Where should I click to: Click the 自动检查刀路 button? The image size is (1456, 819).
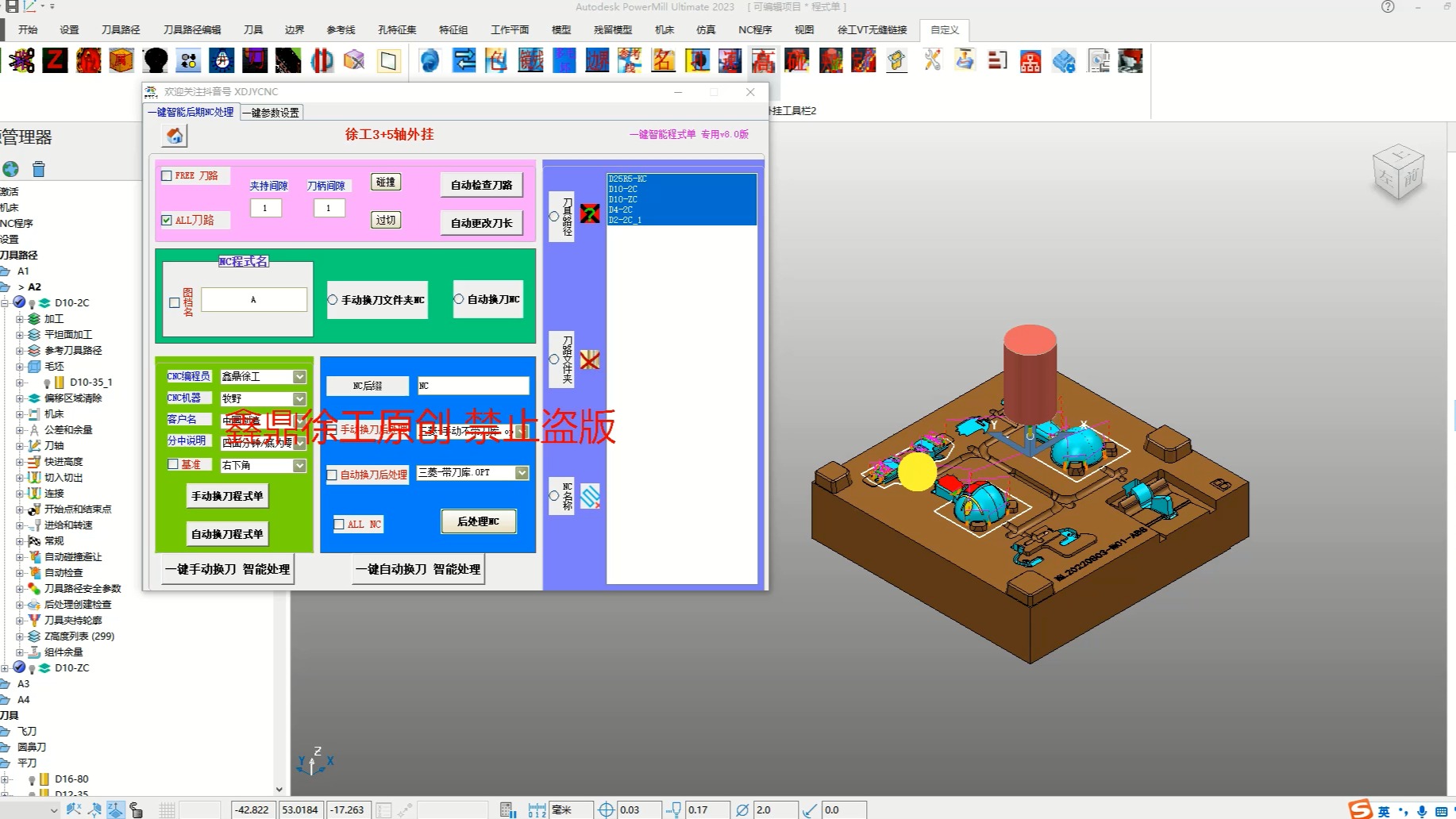pyautogui.click(x=481, y=185)
